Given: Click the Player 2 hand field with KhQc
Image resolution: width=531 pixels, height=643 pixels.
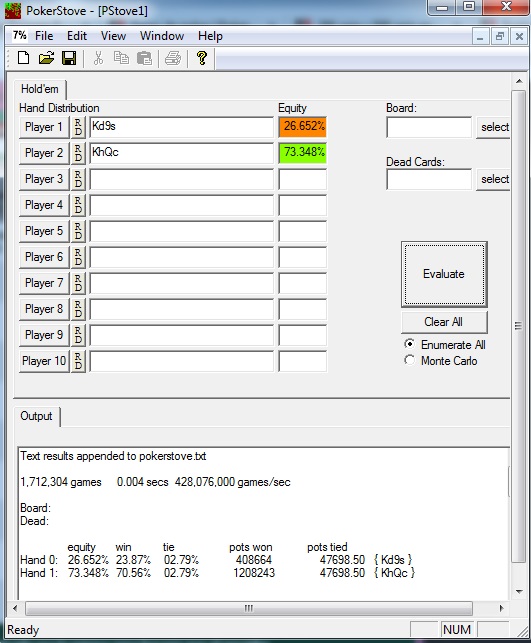Looking at the screenshot, I should point(181,153).
